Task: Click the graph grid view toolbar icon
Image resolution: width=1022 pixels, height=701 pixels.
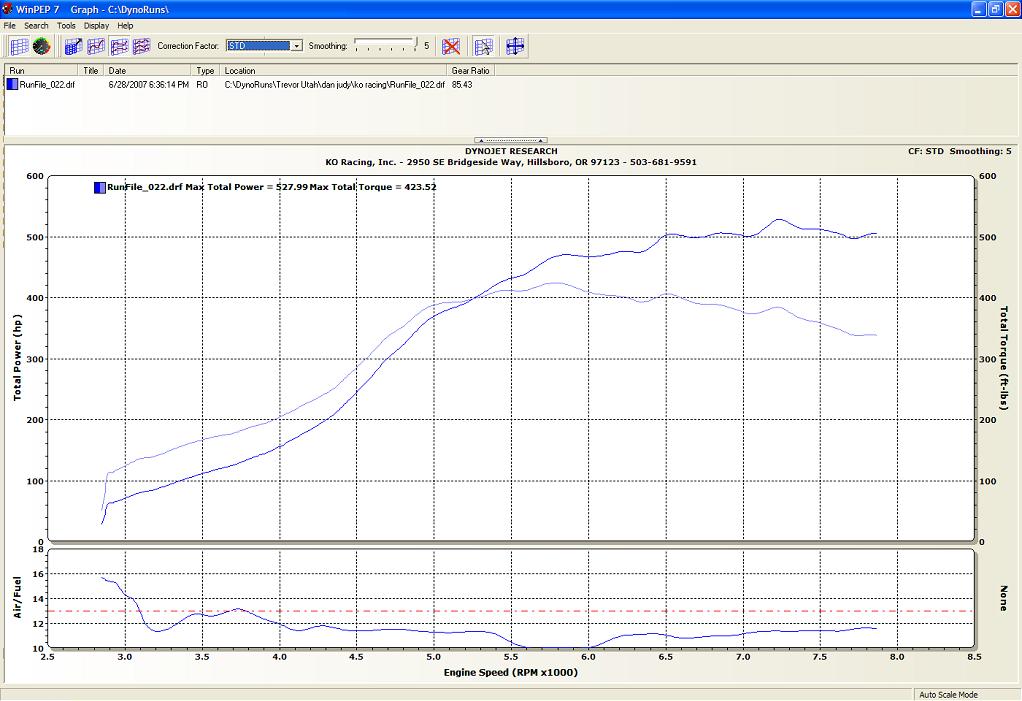Action: click(19, 46)
